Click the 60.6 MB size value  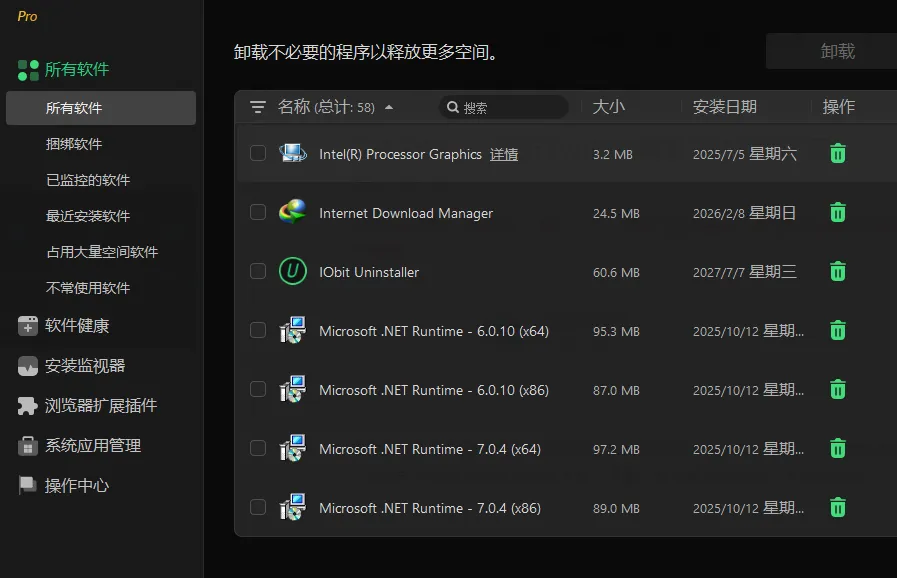click(616, 272)
